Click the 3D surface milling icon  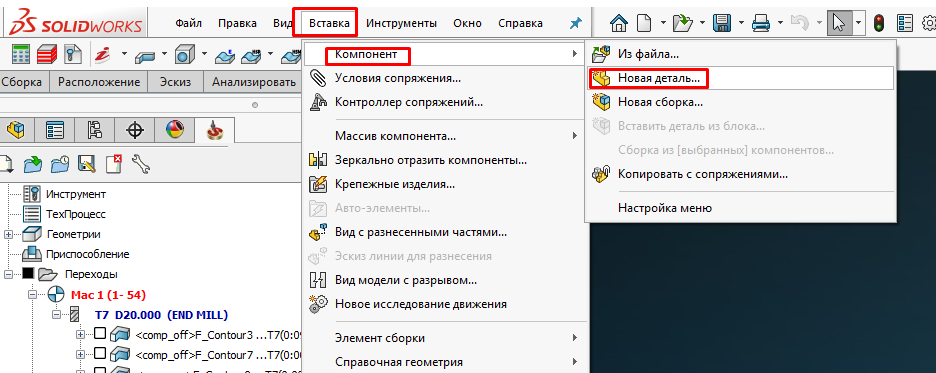(224, 56)
